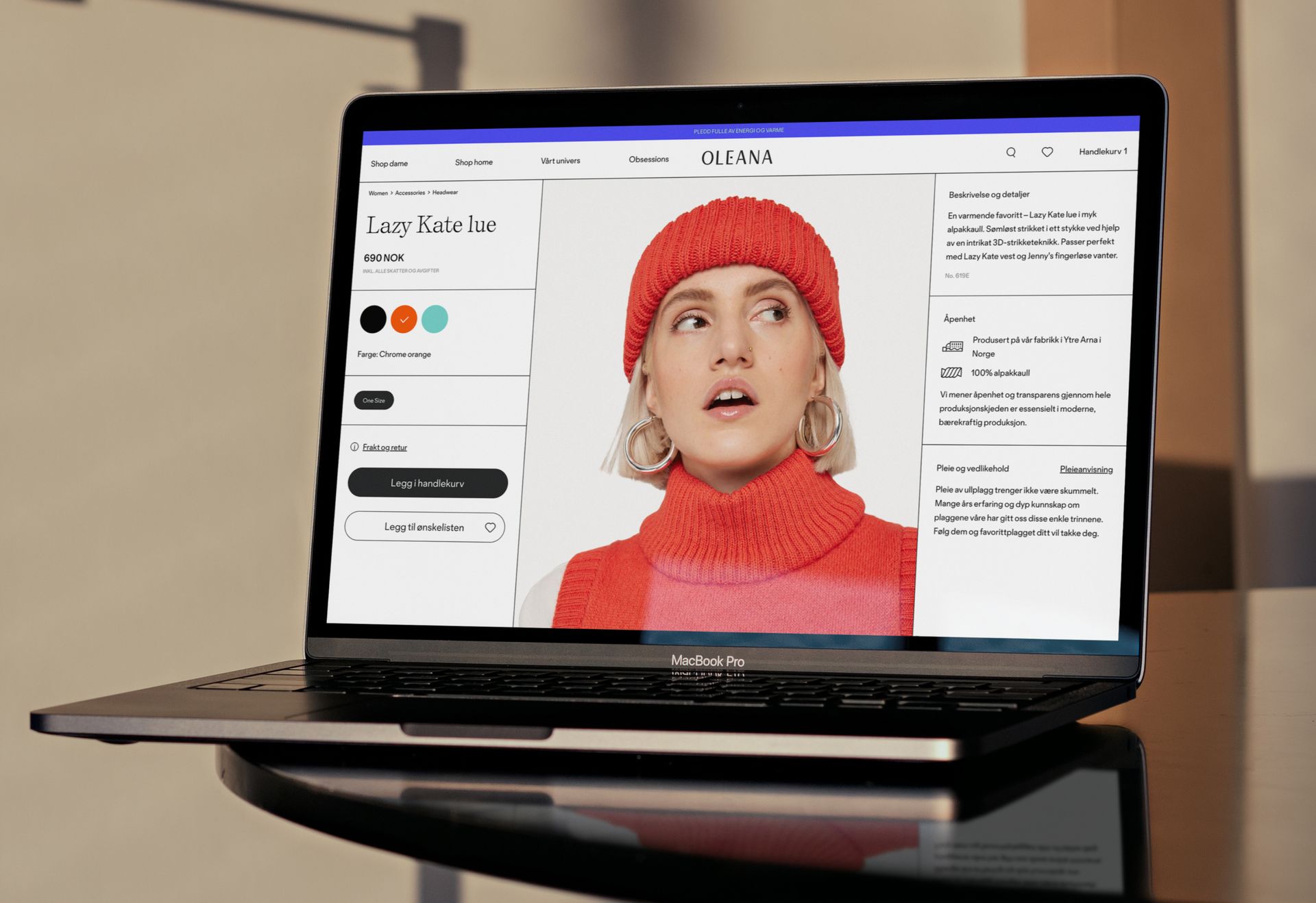
Task: Go to Obsessions menu item
Action: [x=648, y=160]
